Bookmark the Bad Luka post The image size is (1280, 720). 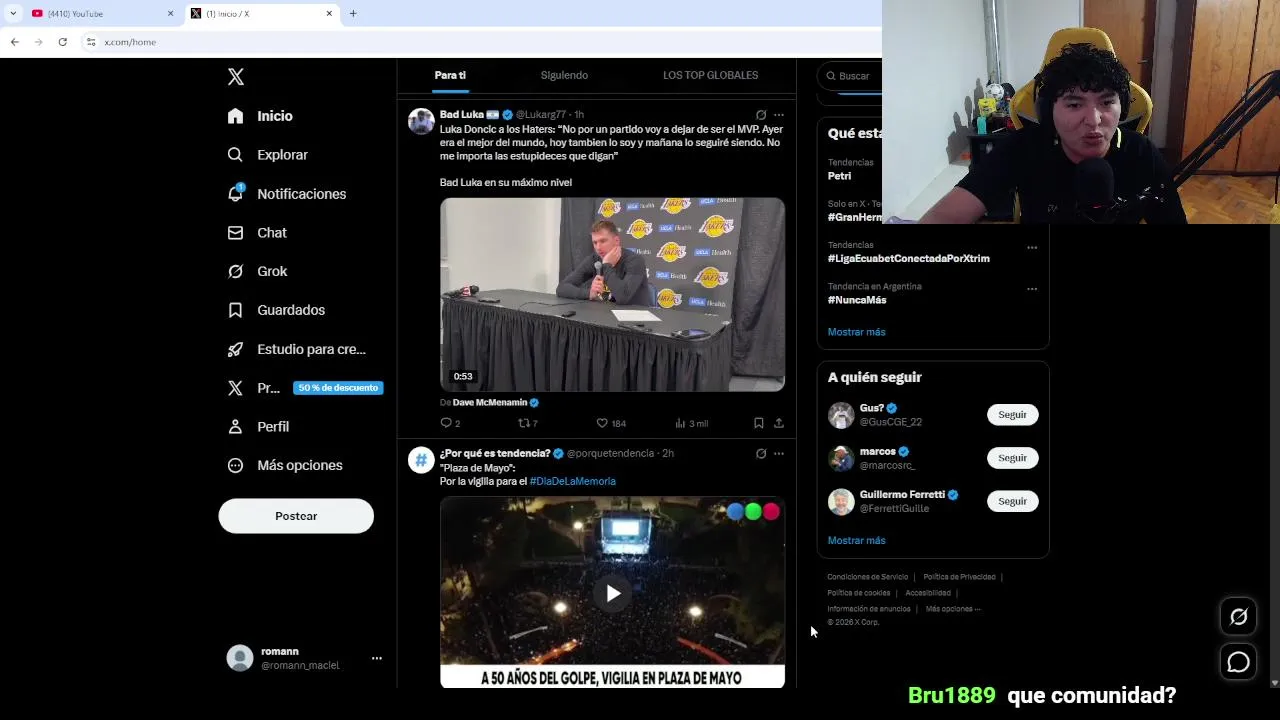758,423
